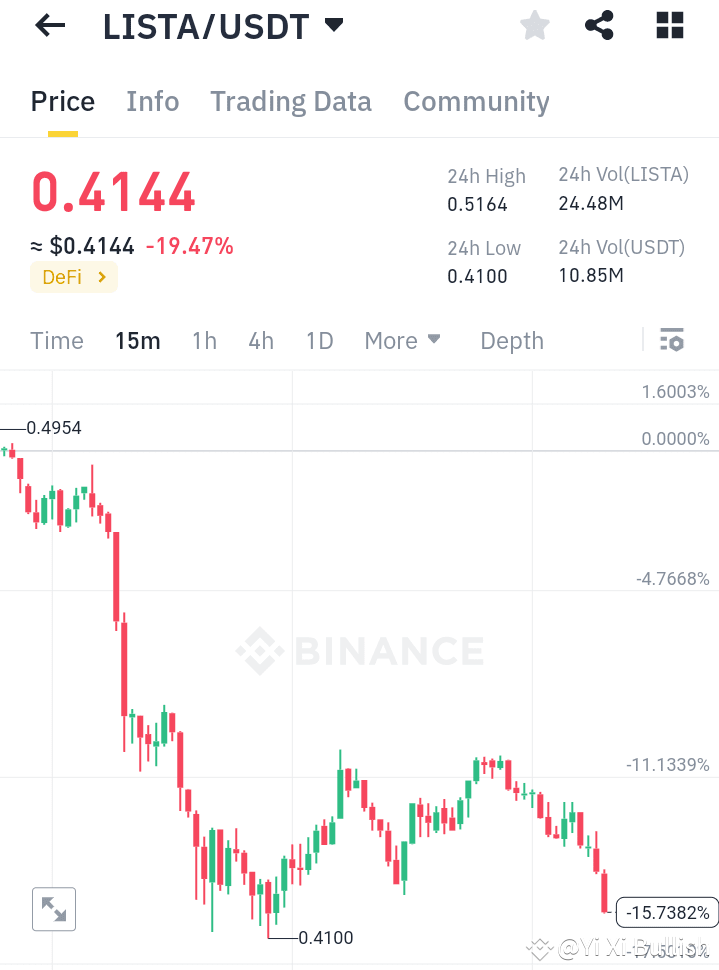Tap the Info section link

(x=152, y=101)
